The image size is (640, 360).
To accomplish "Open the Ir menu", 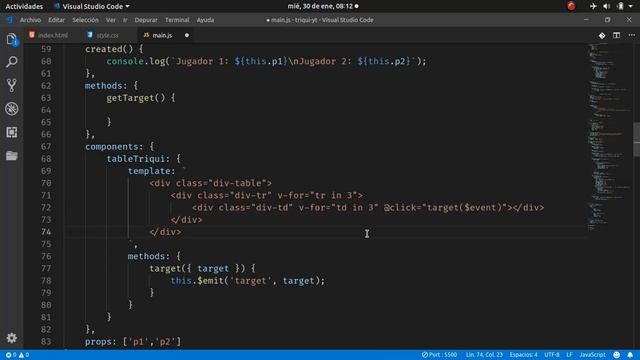I will pos(125,20).
